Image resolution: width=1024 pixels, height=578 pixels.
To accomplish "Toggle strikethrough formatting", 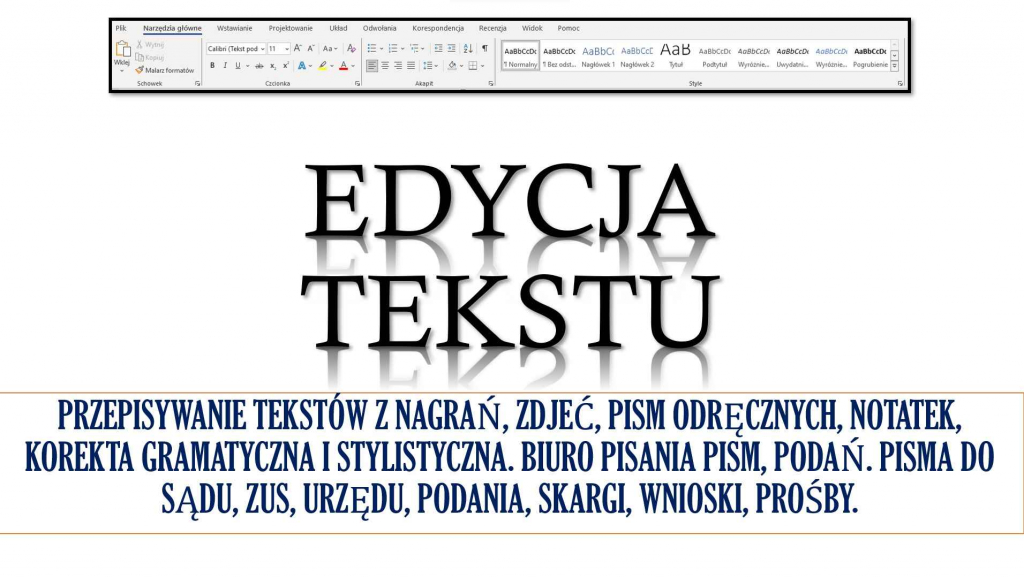I will point(259,65).
